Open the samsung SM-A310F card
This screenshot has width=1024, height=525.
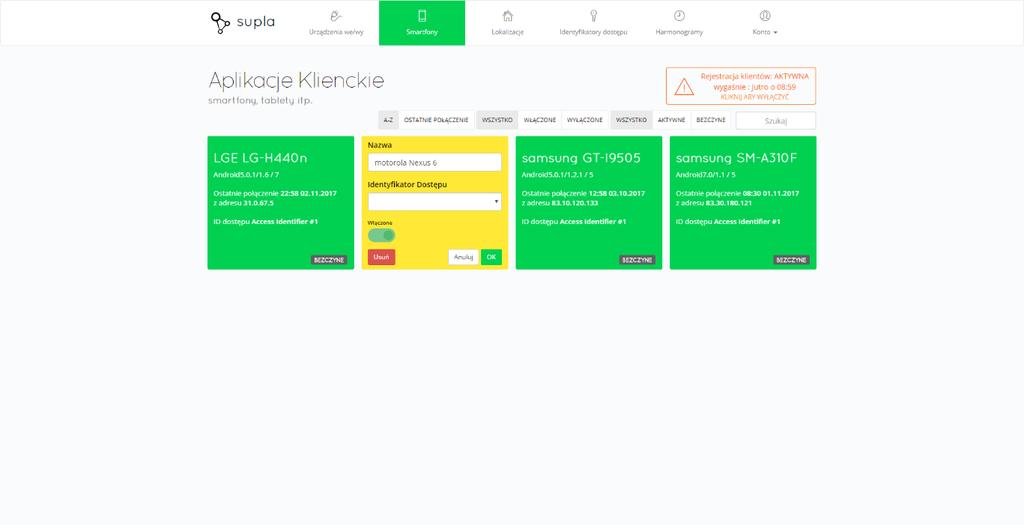[x=743, y=202]
